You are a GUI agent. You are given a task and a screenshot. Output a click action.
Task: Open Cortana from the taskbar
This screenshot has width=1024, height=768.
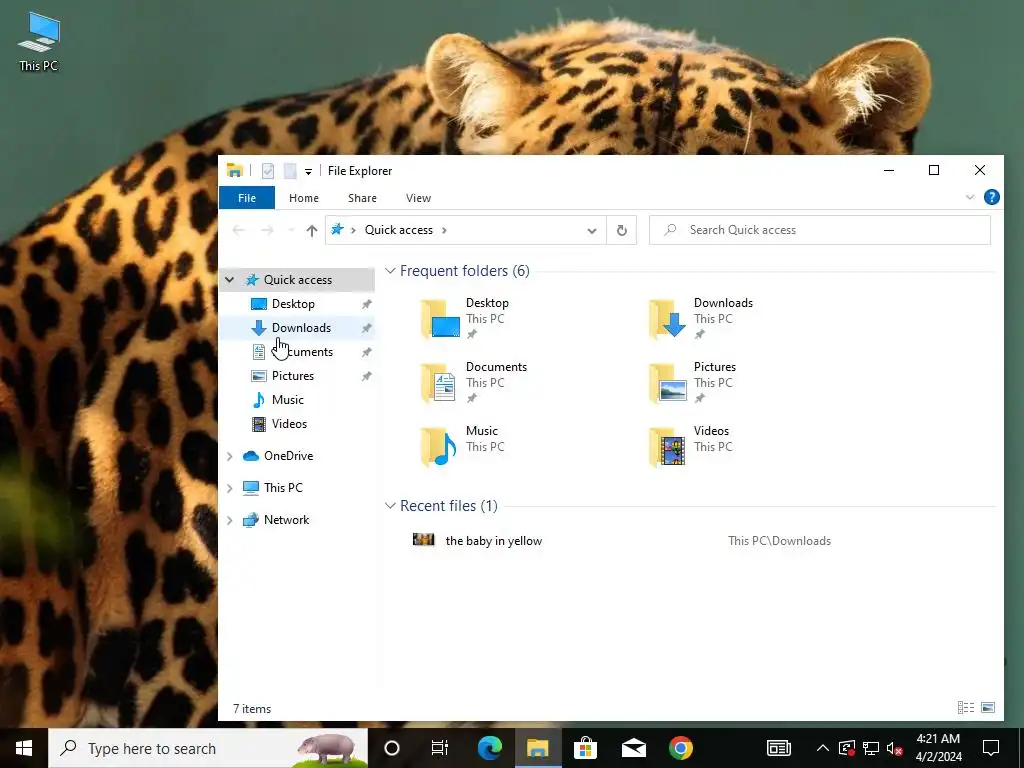[392, 748]
